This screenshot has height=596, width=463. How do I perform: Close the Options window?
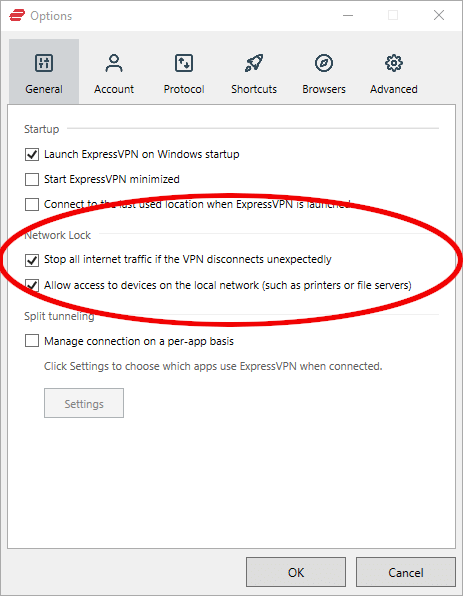439,15
